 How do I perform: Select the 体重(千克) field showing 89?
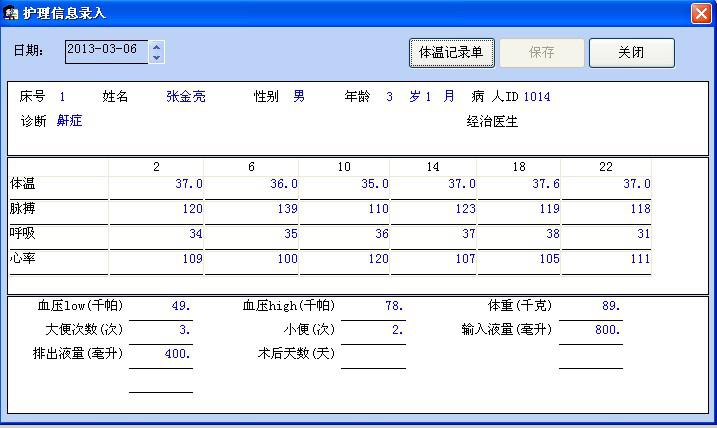tap(590, 307)
